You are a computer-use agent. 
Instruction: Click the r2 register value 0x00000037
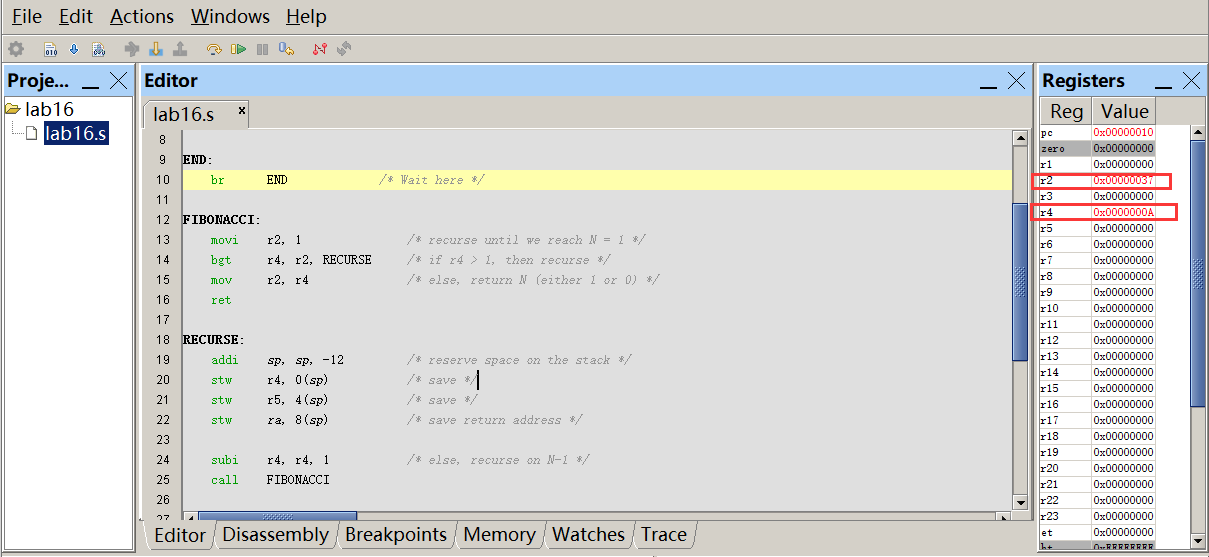coord(1123,180)
